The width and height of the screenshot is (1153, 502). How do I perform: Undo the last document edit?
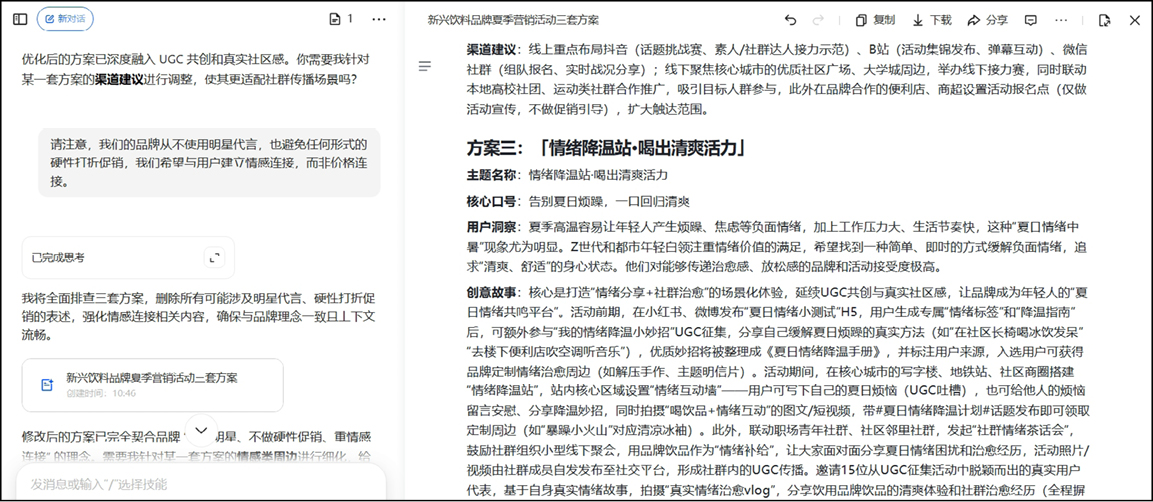pos(790,20)
